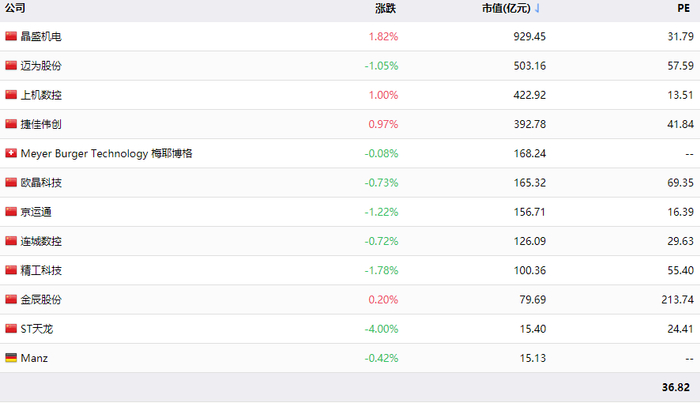Select PE value 13.51
This screenshot has height=403, width=700.
(680, 95)
